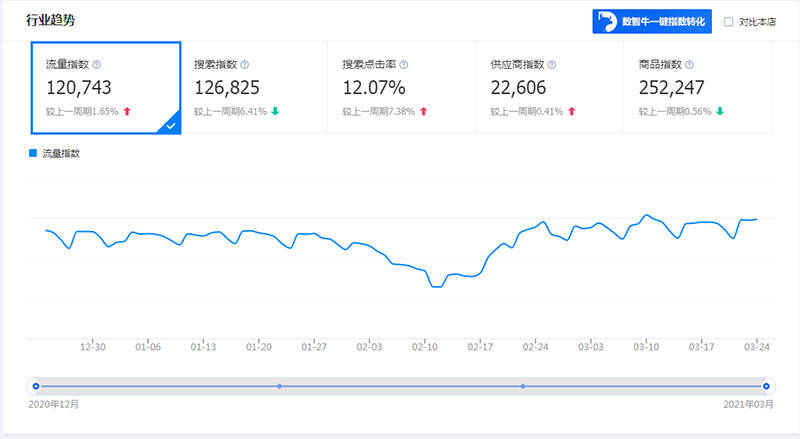800x439 pixels.
Task: Click help icon next to 流量指数
Action: pos(97,64)
